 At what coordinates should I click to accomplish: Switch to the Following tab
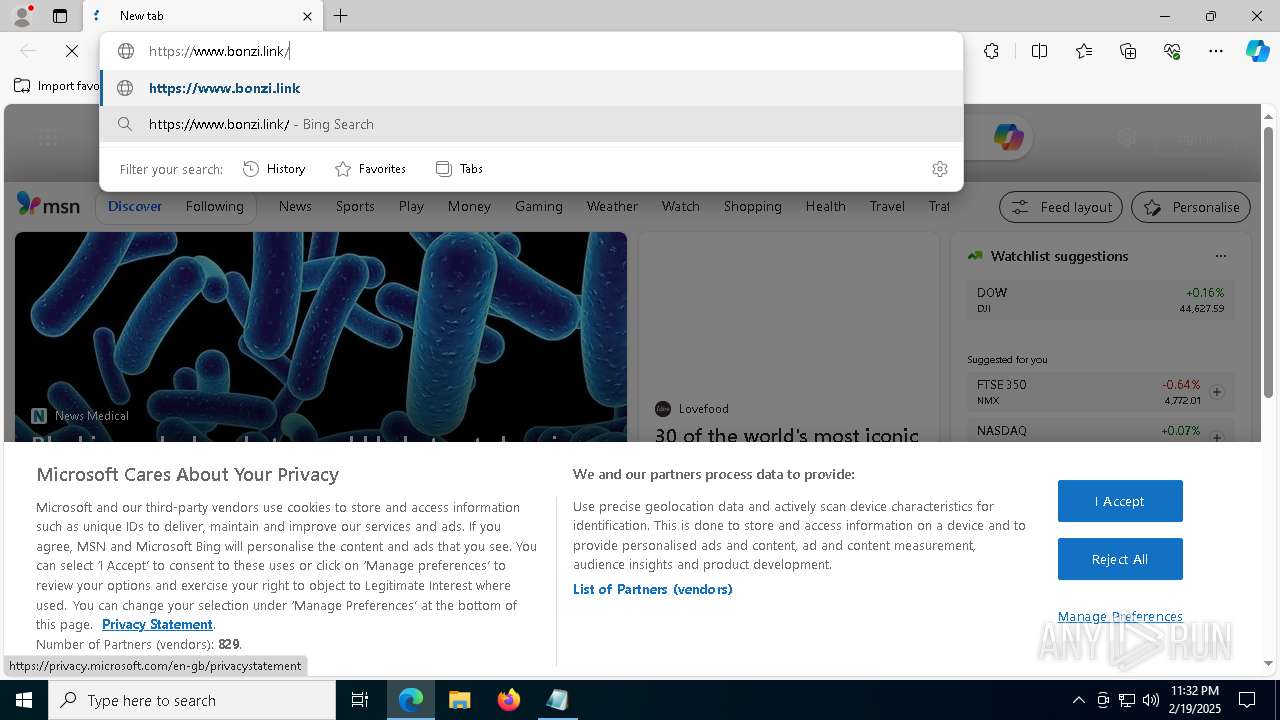point(214,206)
